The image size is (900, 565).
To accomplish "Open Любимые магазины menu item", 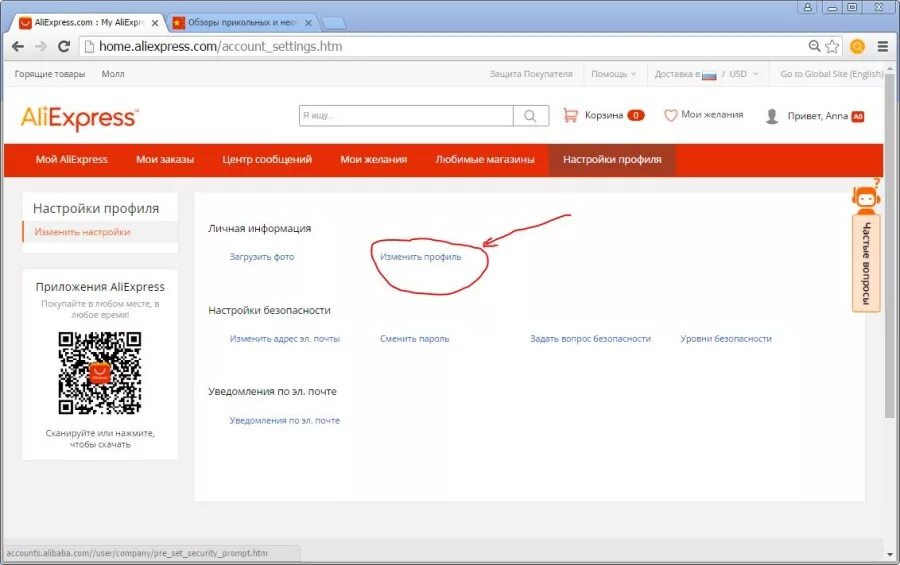I will (x=484, y=160).
